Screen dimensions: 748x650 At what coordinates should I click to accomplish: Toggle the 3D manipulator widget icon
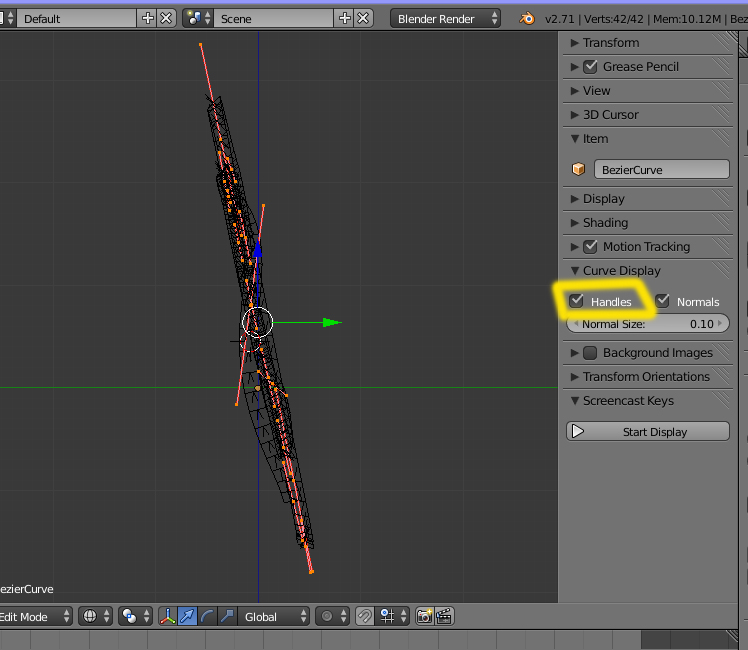pyautogui.click(x=167, y=616)
